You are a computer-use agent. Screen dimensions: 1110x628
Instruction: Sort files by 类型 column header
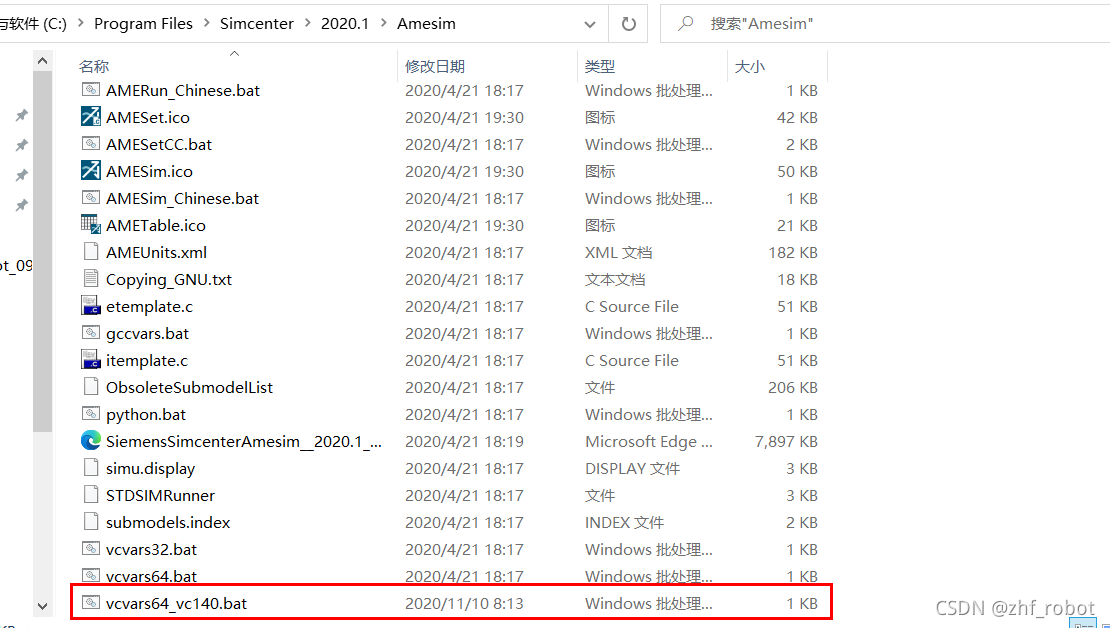click(600, 66)
